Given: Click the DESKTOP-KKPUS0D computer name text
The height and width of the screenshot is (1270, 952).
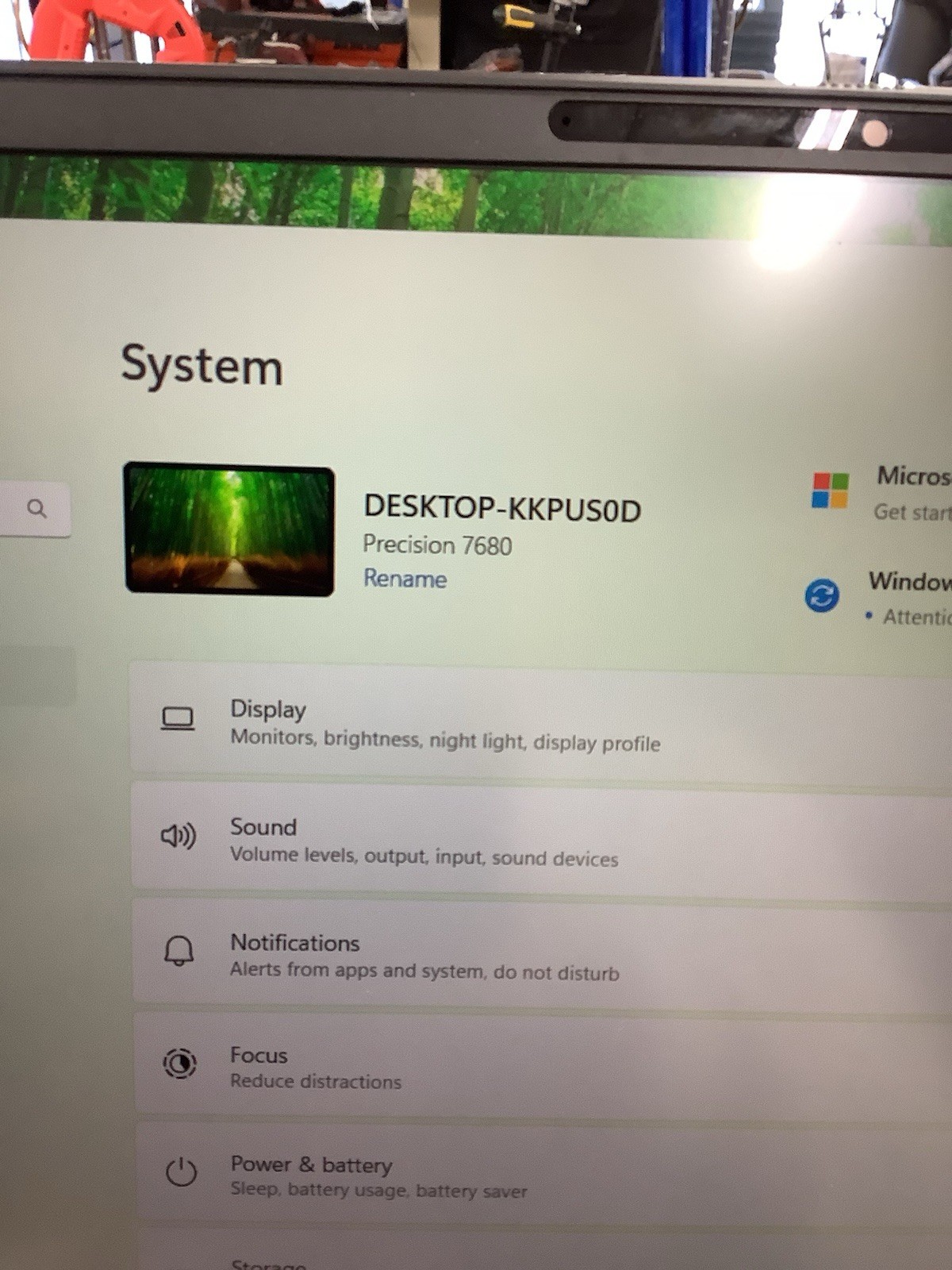Looking at the screenshot, I should (x=502, y=508).
